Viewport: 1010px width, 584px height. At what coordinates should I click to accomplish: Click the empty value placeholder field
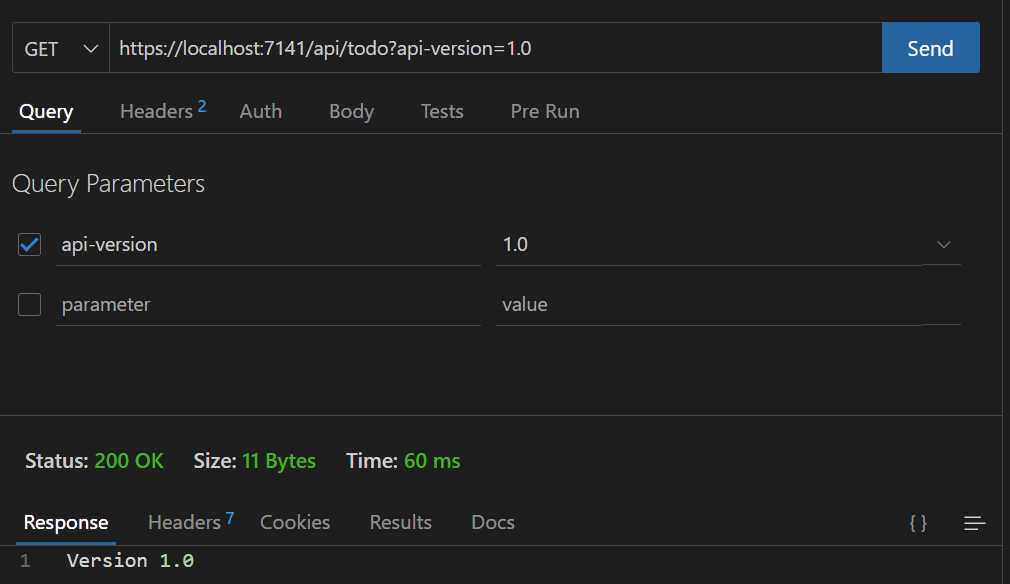[709, 305]
